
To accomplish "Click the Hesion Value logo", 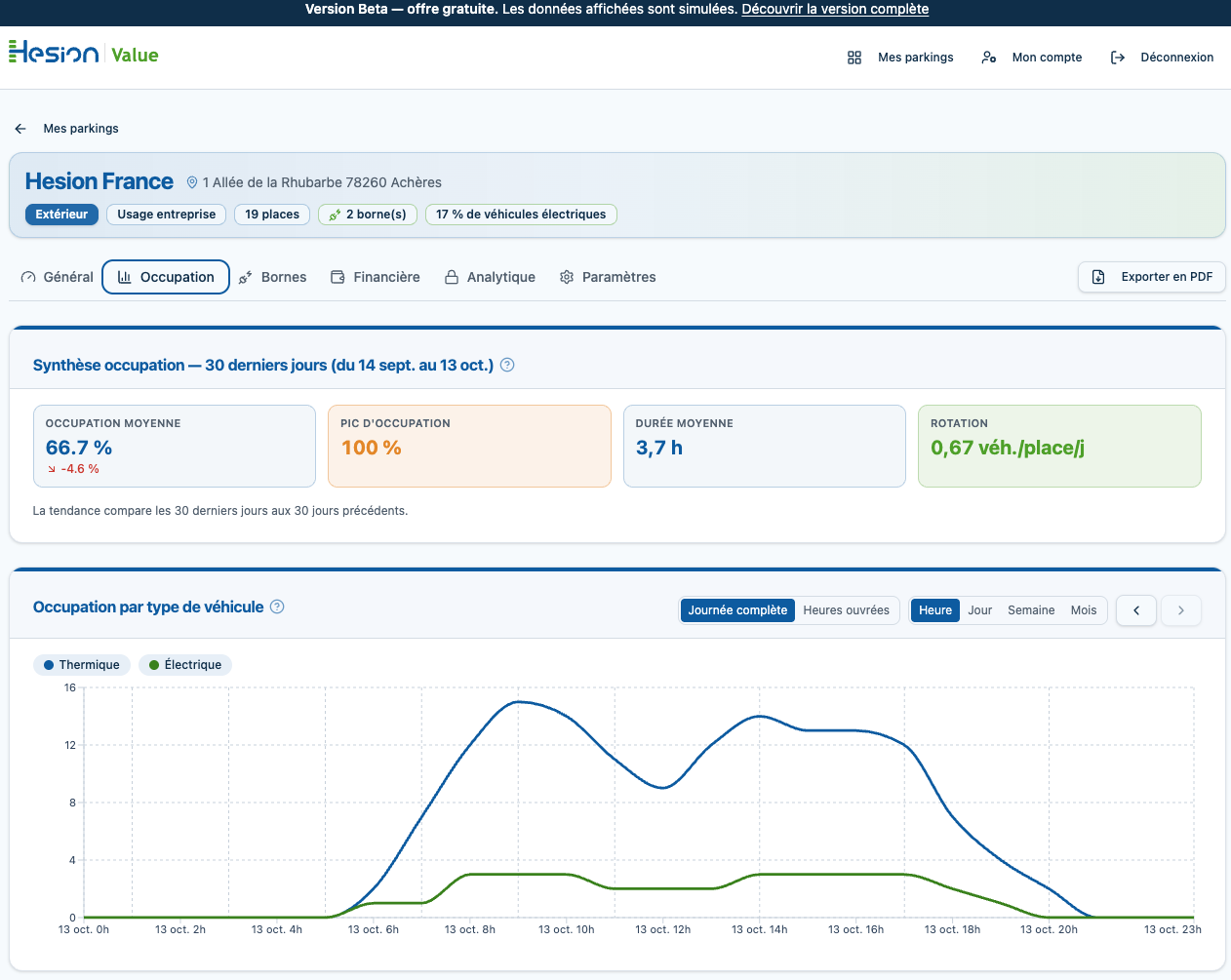I will [83, 54].
